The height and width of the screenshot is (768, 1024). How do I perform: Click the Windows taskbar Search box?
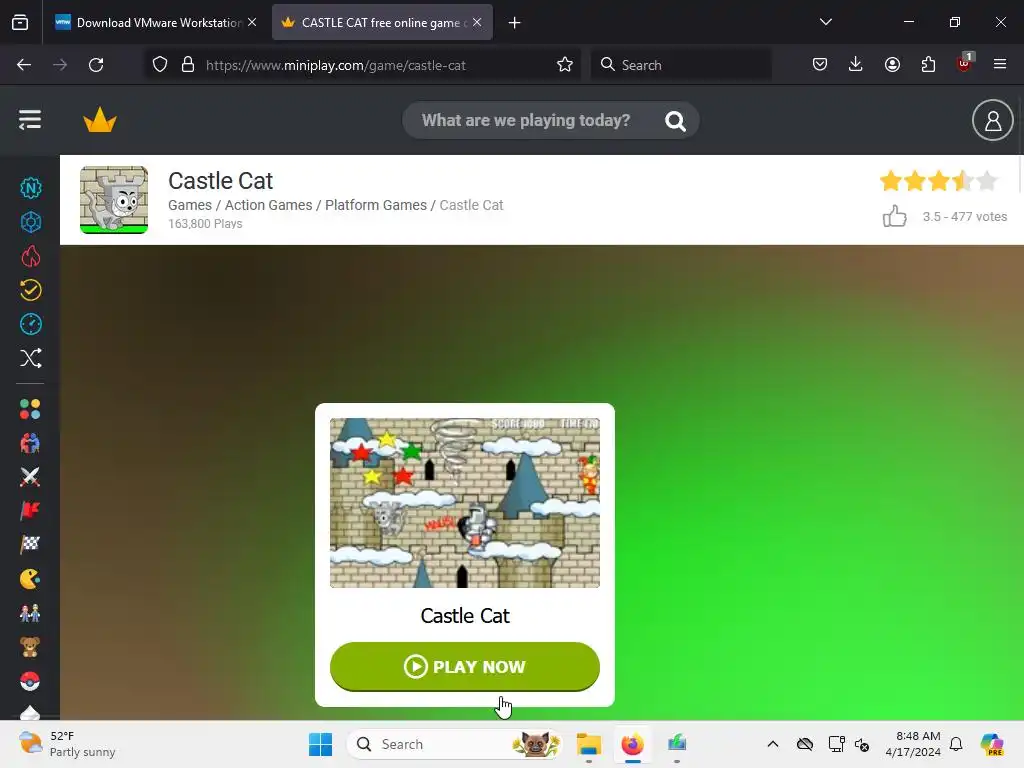(455, 744)
